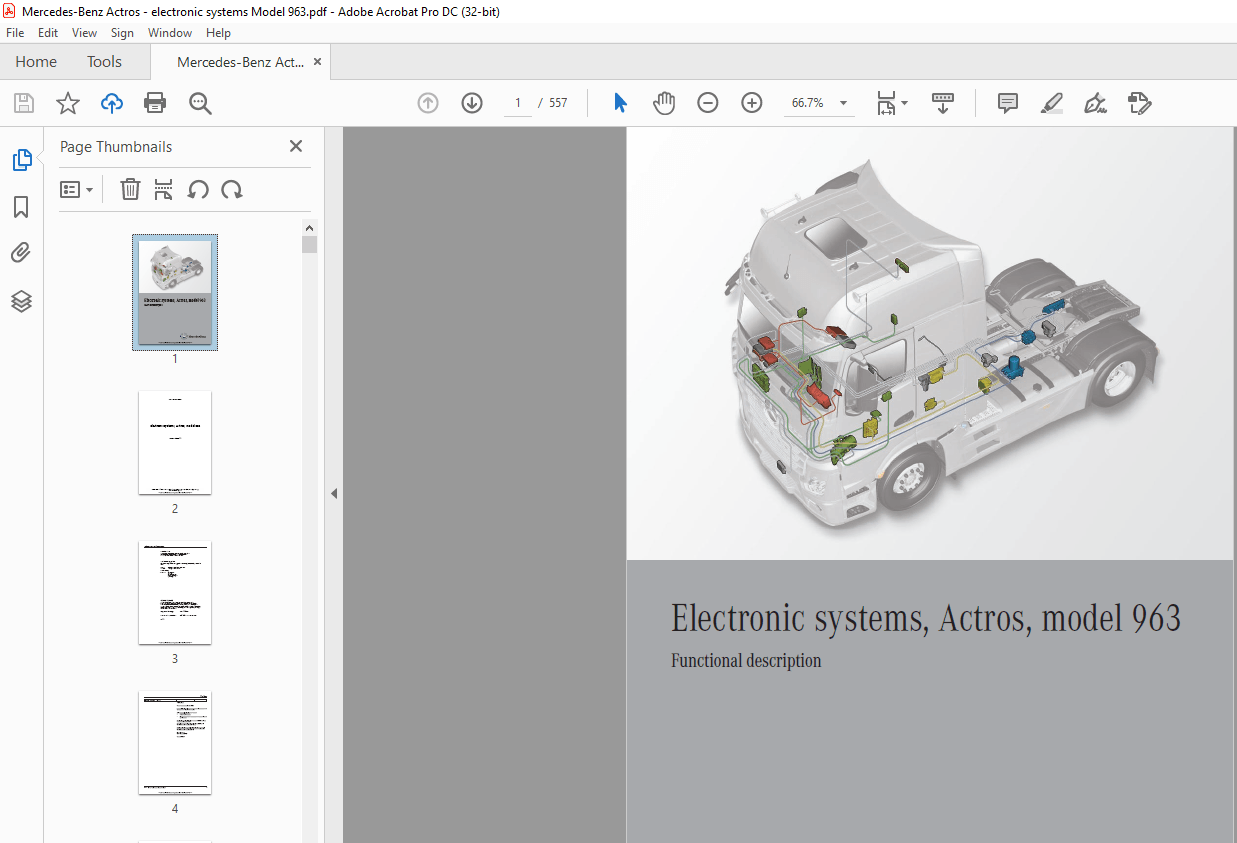Select the Add Comment tool
The height and width of the screenshot is (843, 1237).
pyautogui.click(x=1007, y=103)
